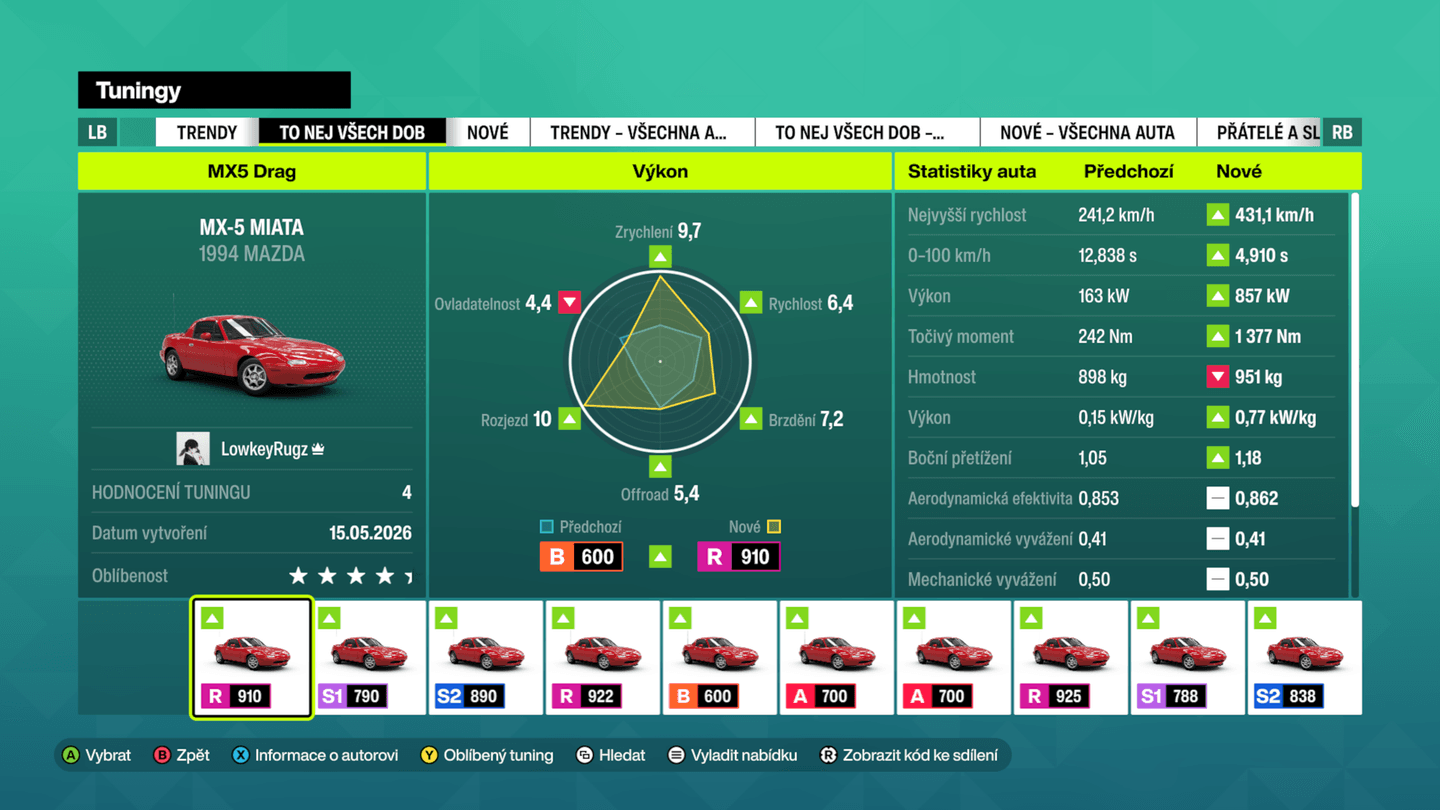Click the performance radar chart
Image resolution: width=1440 pixels, height=810 pixels.
tap(660, 361)
